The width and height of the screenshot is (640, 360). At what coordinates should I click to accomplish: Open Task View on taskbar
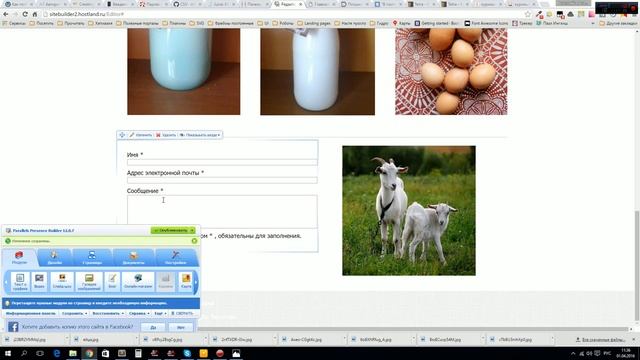click(40, 353)
